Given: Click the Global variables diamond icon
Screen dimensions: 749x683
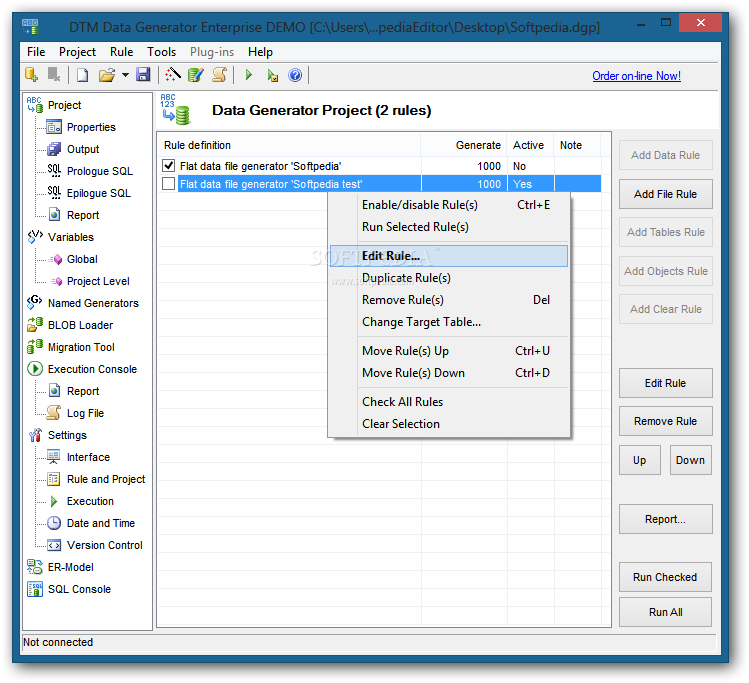Looking at the screenshot, I should pyautogui.click(x=56, y=259).
